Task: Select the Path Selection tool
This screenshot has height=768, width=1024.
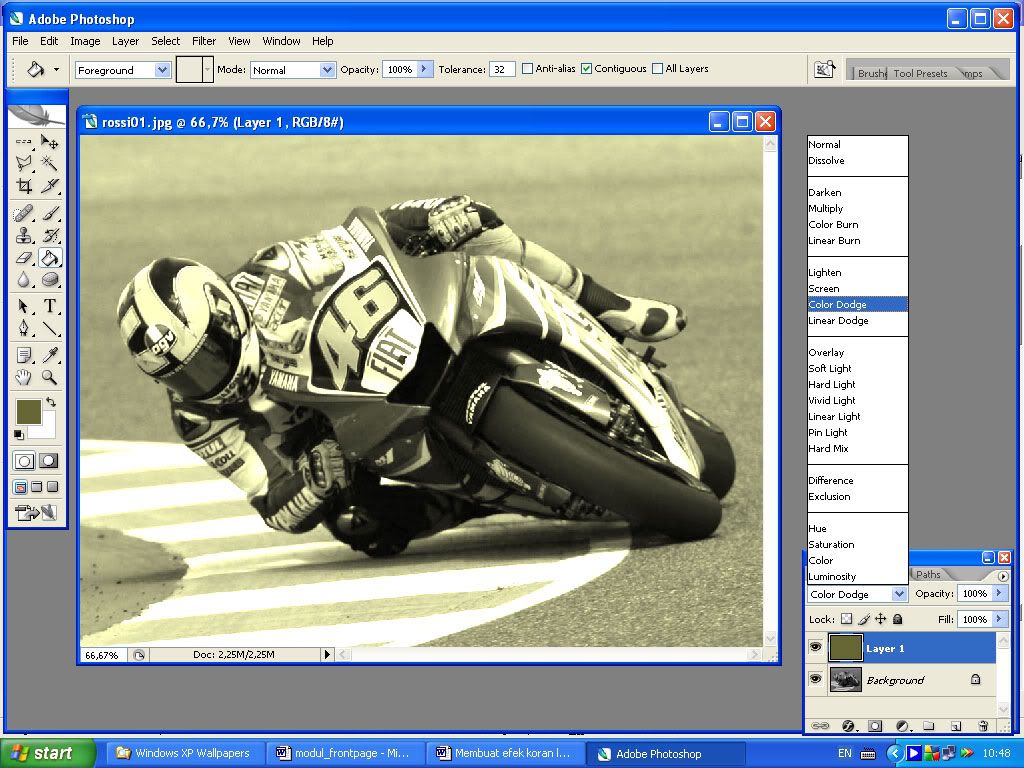Action: [x=24, y=306]
